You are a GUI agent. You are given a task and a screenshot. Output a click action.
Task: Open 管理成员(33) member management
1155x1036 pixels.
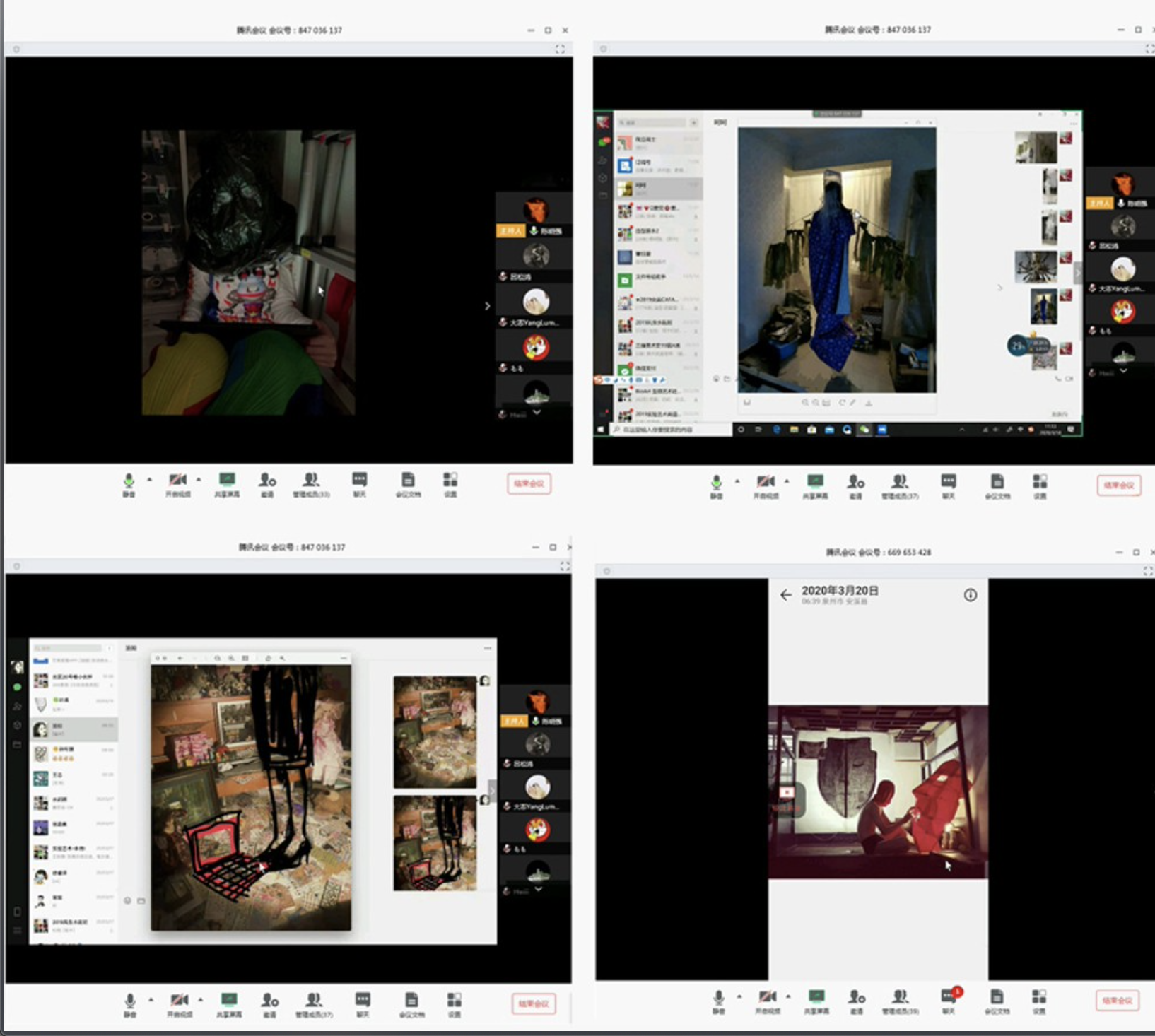311,485
